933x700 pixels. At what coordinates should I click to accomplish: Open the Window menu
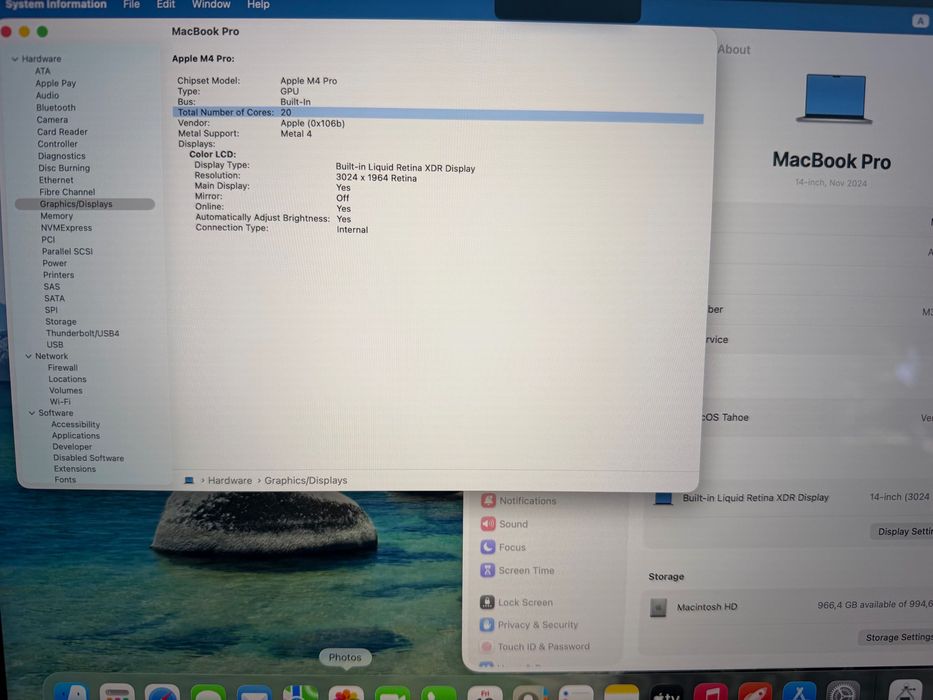(x=211, y=5)
